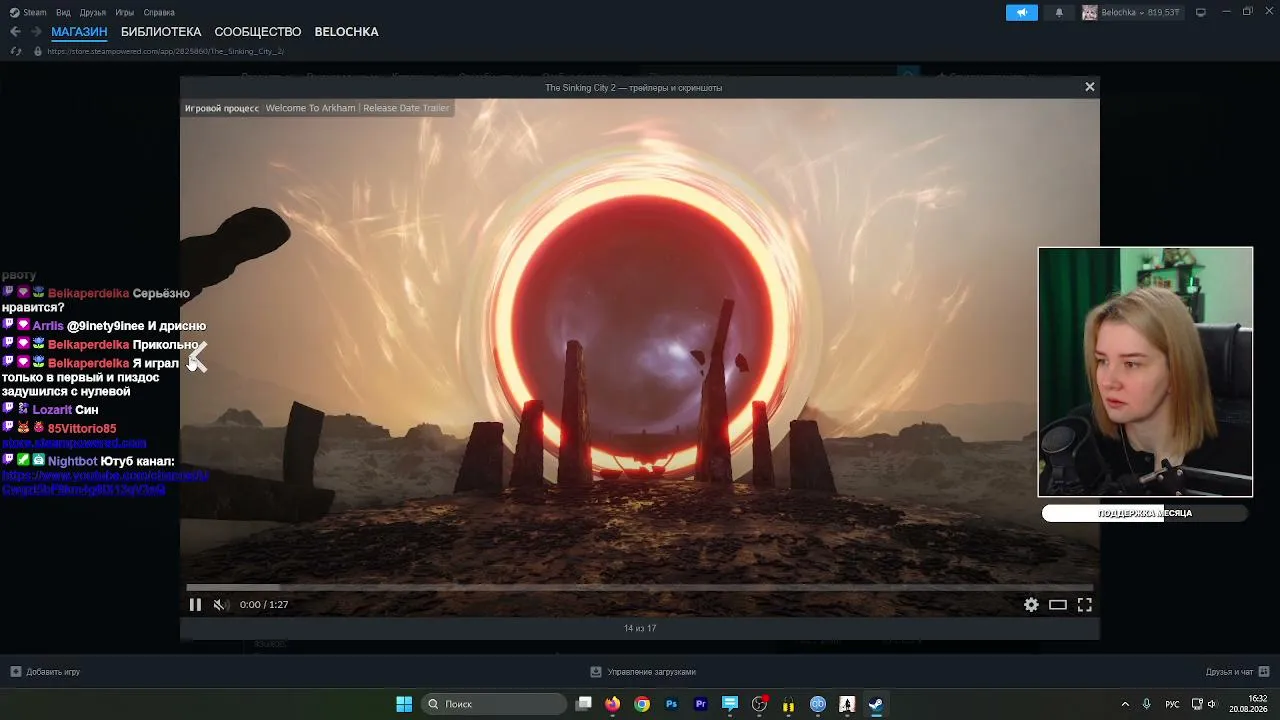Expand the Belochka account dropdown
Viewport: 1280px width, 720px height.
pos(1141,12)
